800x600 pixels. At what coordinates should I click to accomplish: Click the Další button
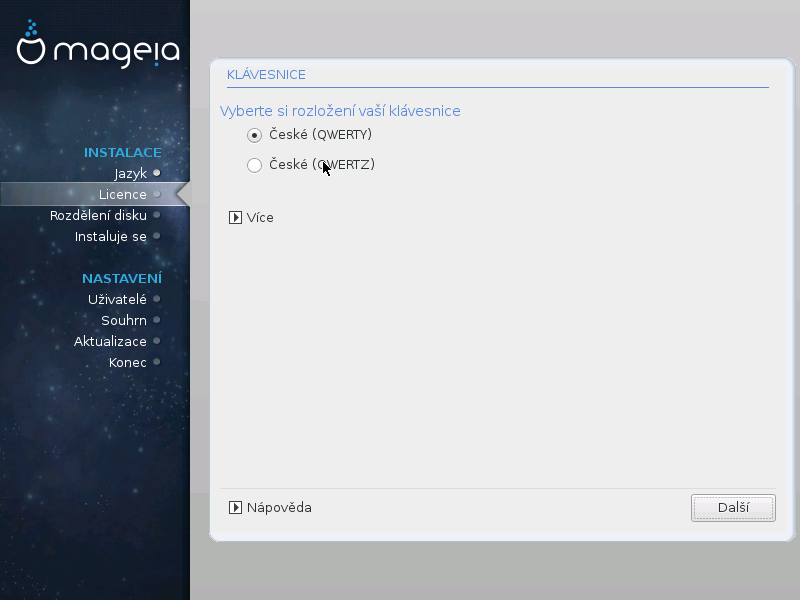[733, 508]
